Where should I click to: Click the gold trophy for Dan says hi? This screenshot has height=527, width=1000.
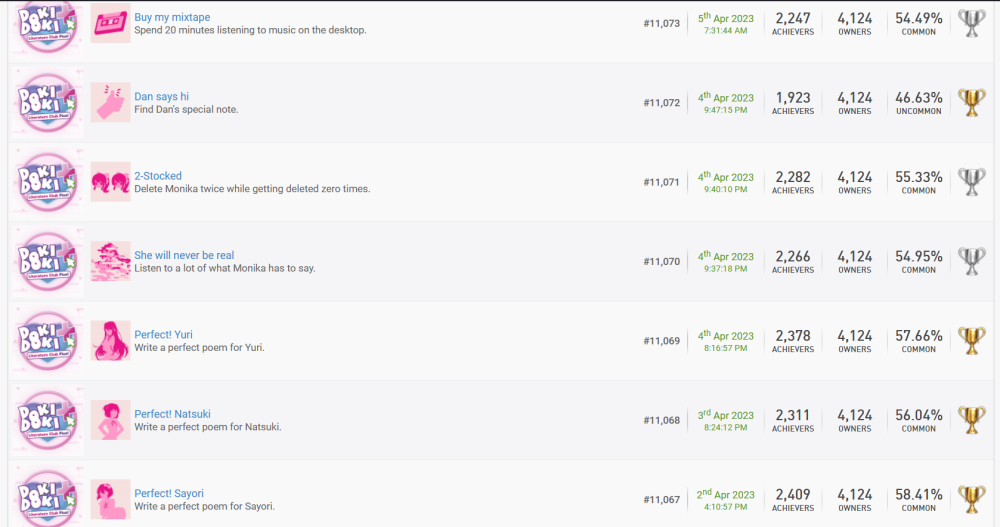coord(971,102)
